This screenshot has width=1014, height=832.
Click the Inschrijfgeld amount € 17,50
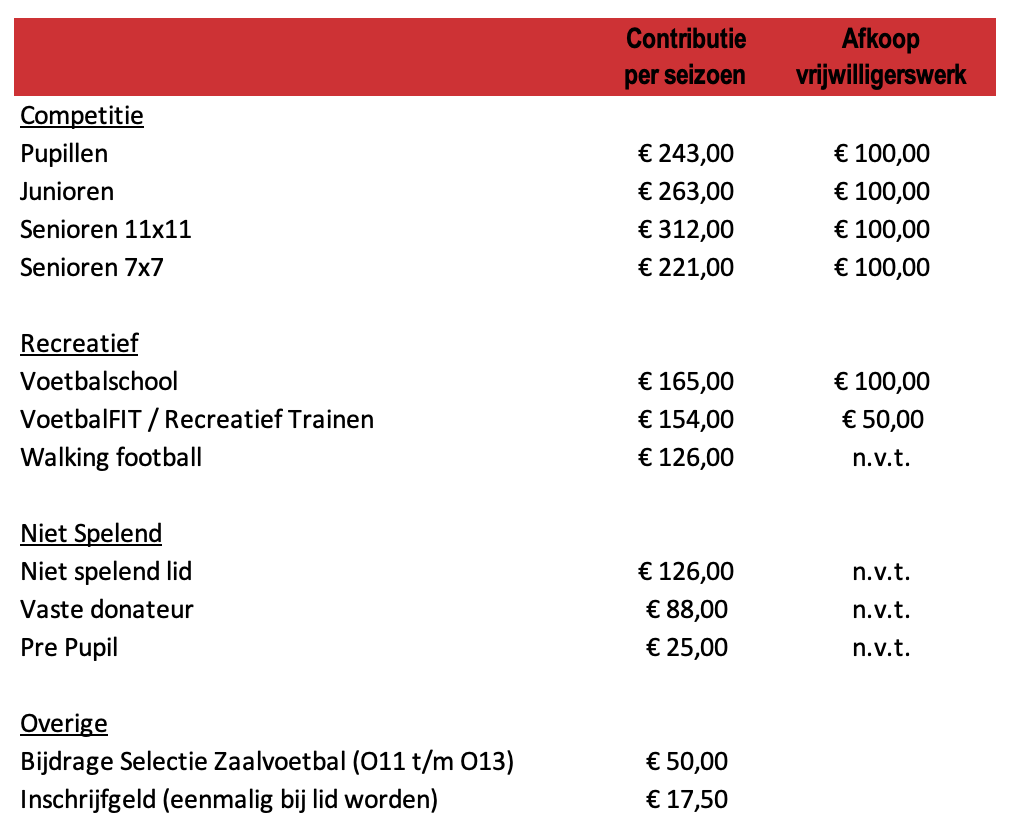686,800
